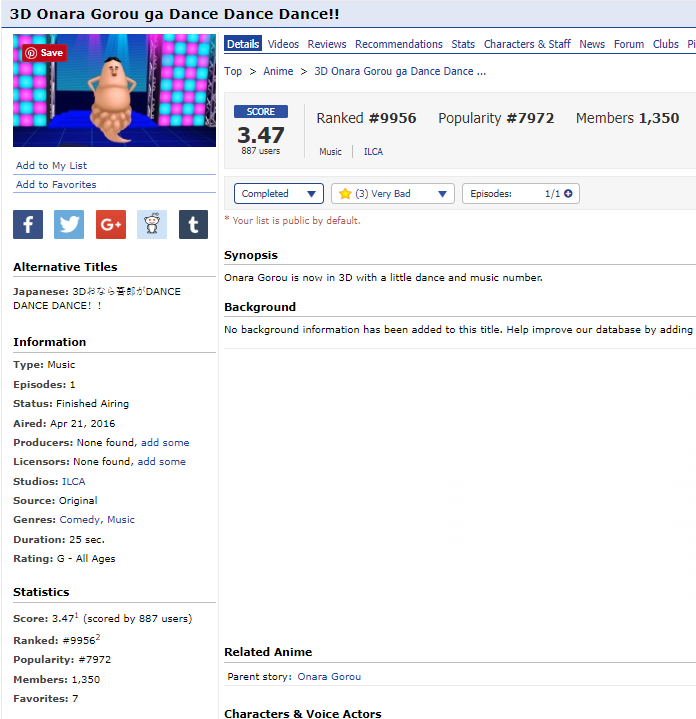Click add some link for Producers
Image resolution: width=696 pixels, height=719 pixels.
[x=165, y=442]
